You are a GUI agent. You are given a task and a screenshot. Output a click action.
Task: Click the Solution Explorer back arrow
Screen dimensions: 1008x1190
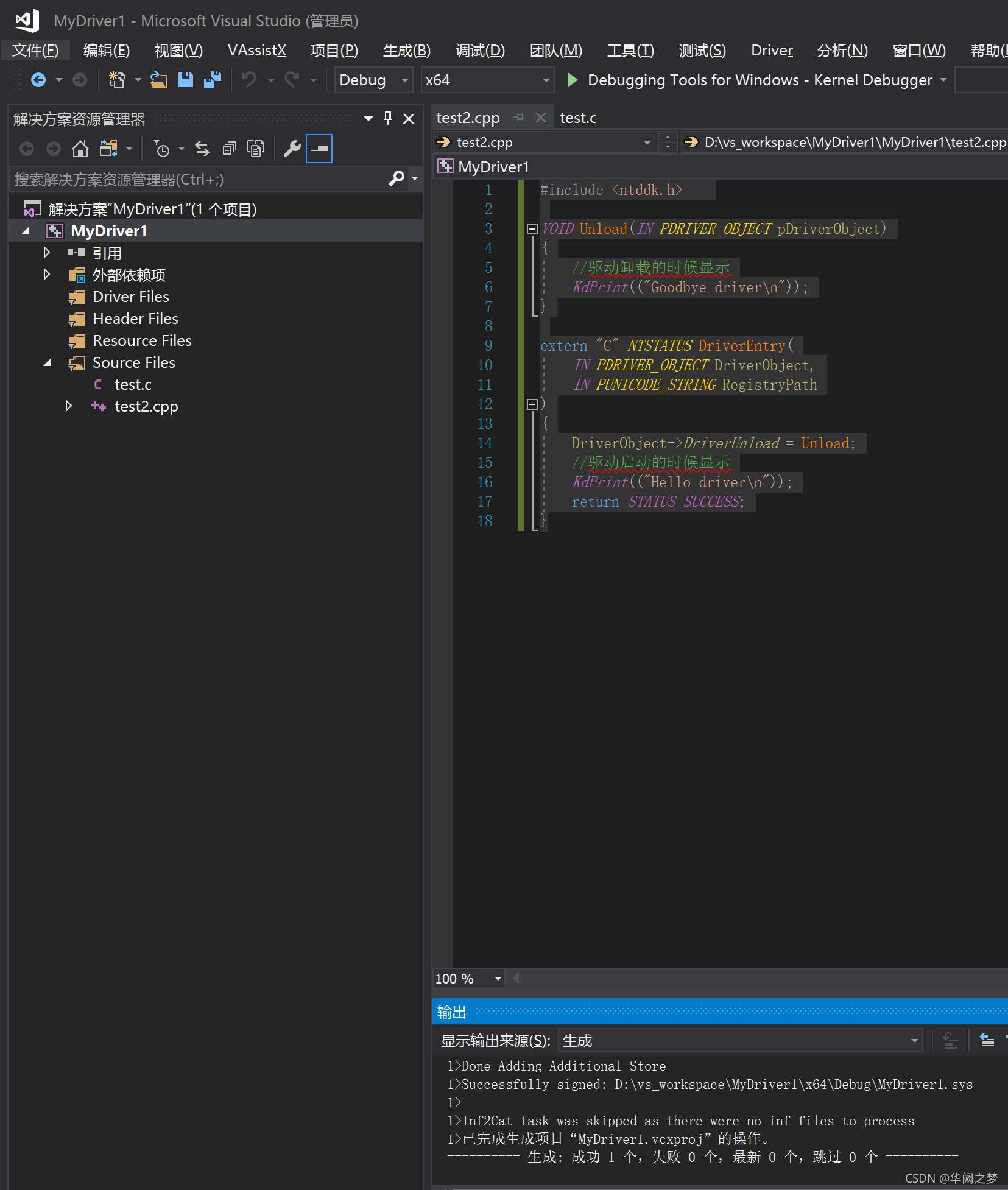27,149
